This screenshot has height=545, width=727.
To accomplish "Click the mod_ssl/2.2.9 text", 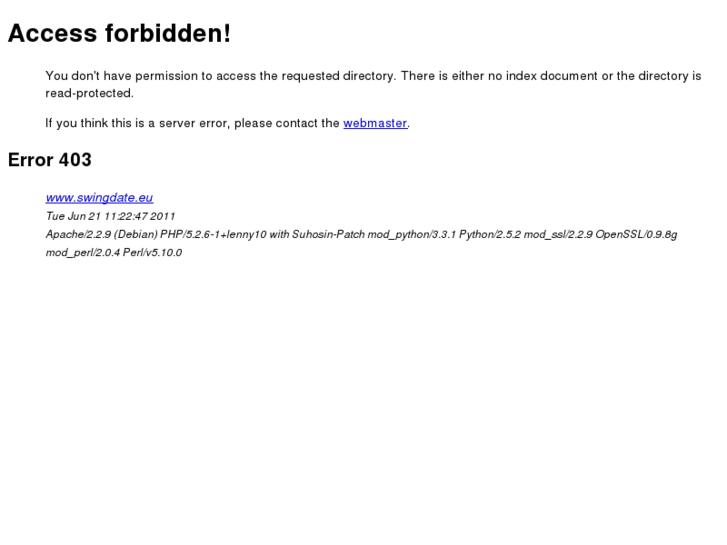I will tap(558, 234).
